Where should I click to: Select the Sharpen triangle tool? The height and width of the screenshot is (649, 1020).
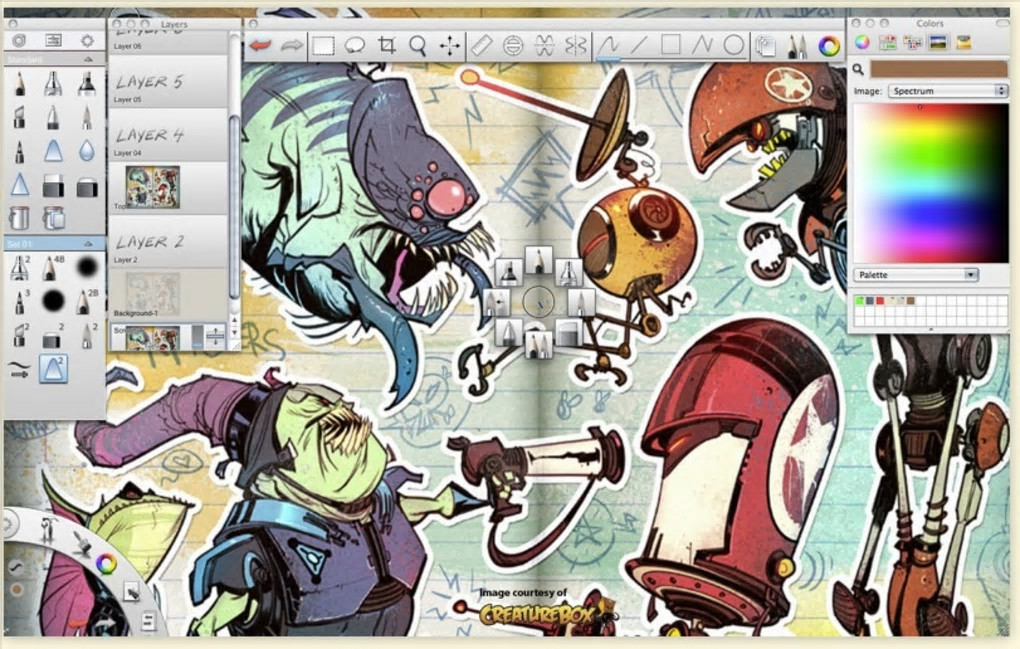pyautogui.click(x=20, y=185)
